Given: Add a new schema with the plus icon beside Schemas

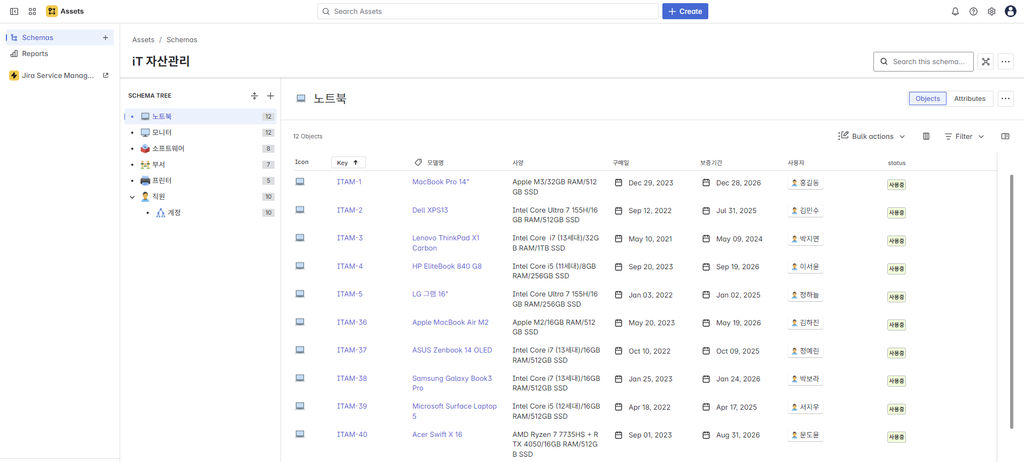Looking at the screenshot, I should pyautogui.click(x=105, y=37).
